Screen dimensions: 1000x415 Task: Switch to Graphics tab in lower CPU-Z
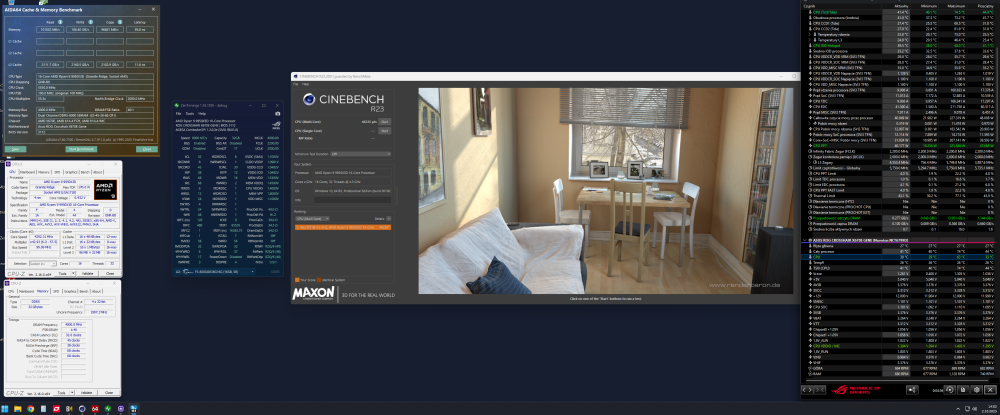point(70,291)
